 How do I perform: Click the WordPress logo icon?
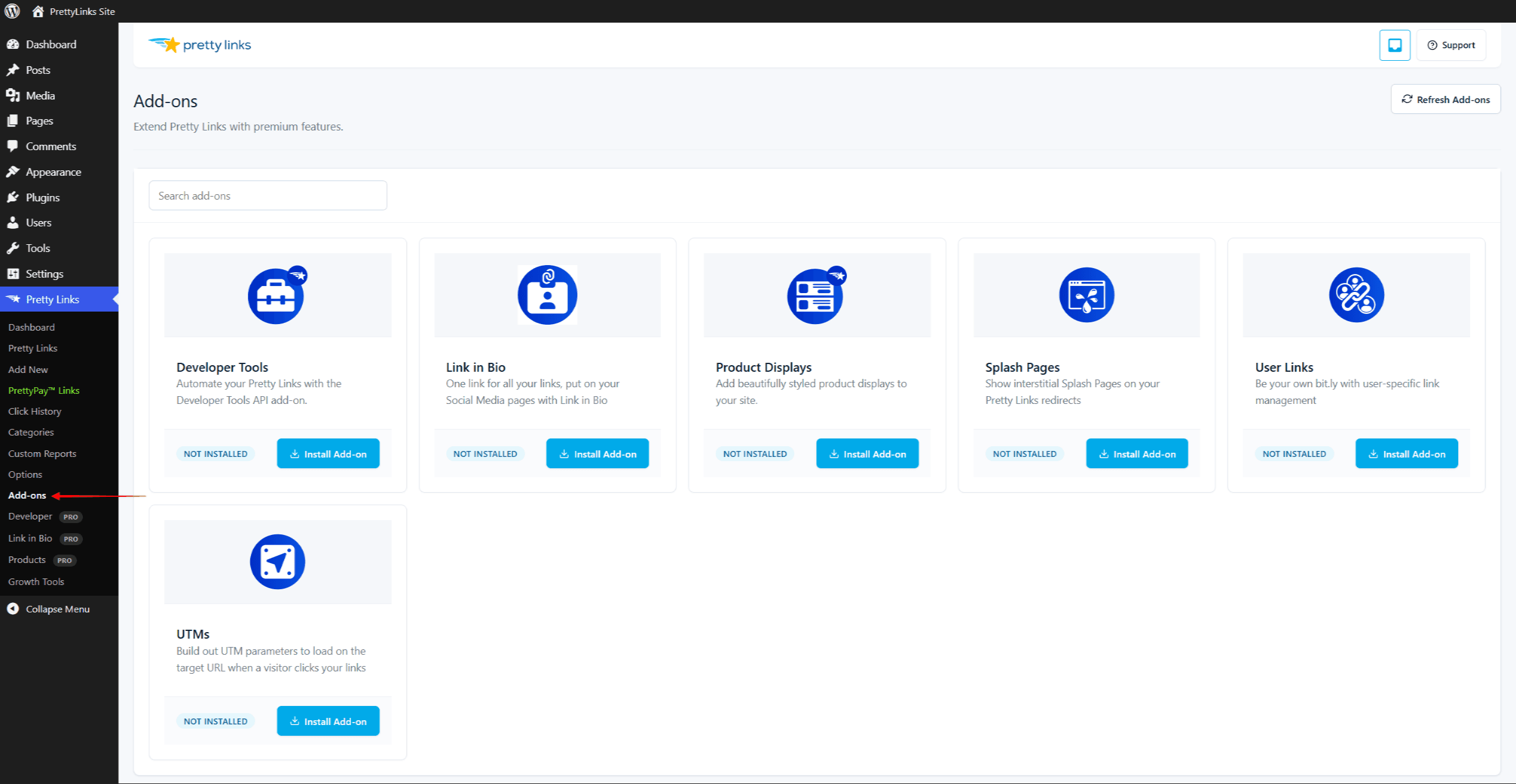pyautogui.click(x=12, y=11)
